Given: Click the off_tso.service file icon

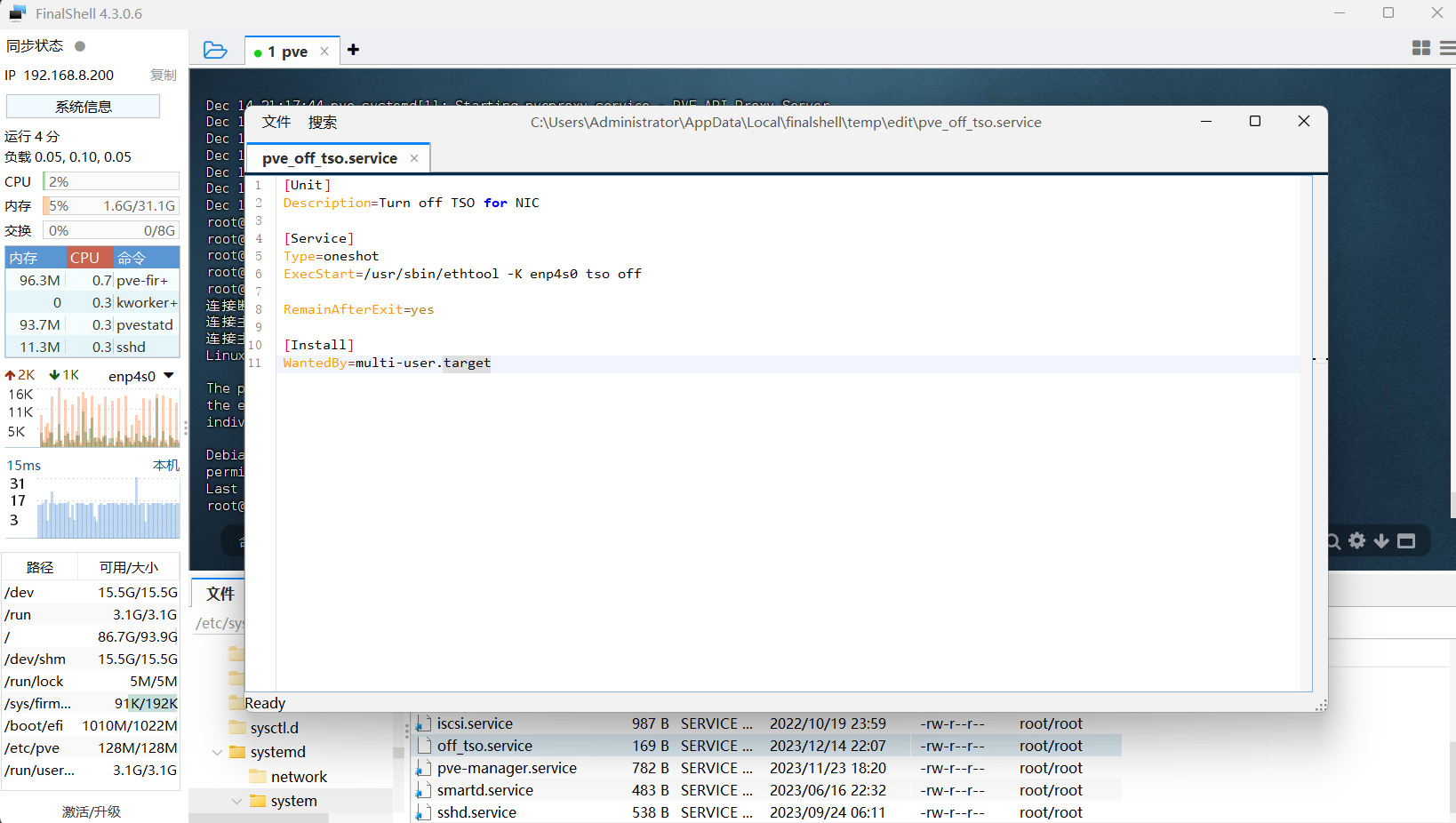Looking at the screenshot, I should pyautogui.click(x=424, y=746).
